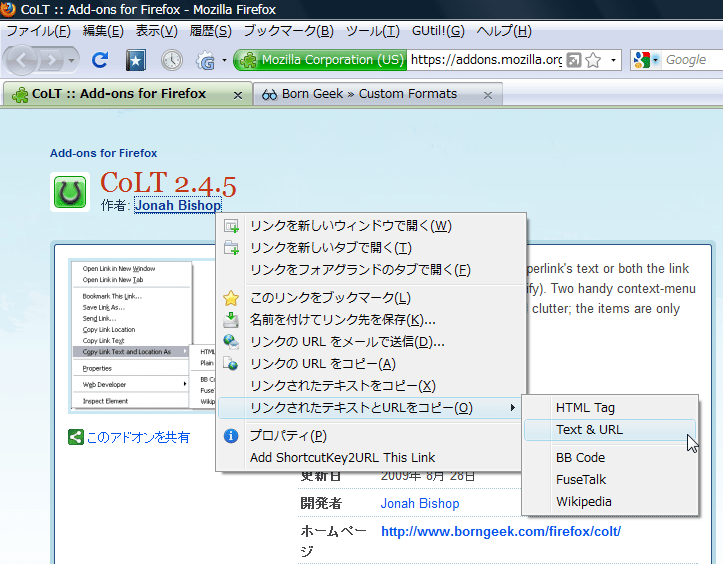Open the borngeek.com/firefox/colt homepage link

click(x=501, y=532)
